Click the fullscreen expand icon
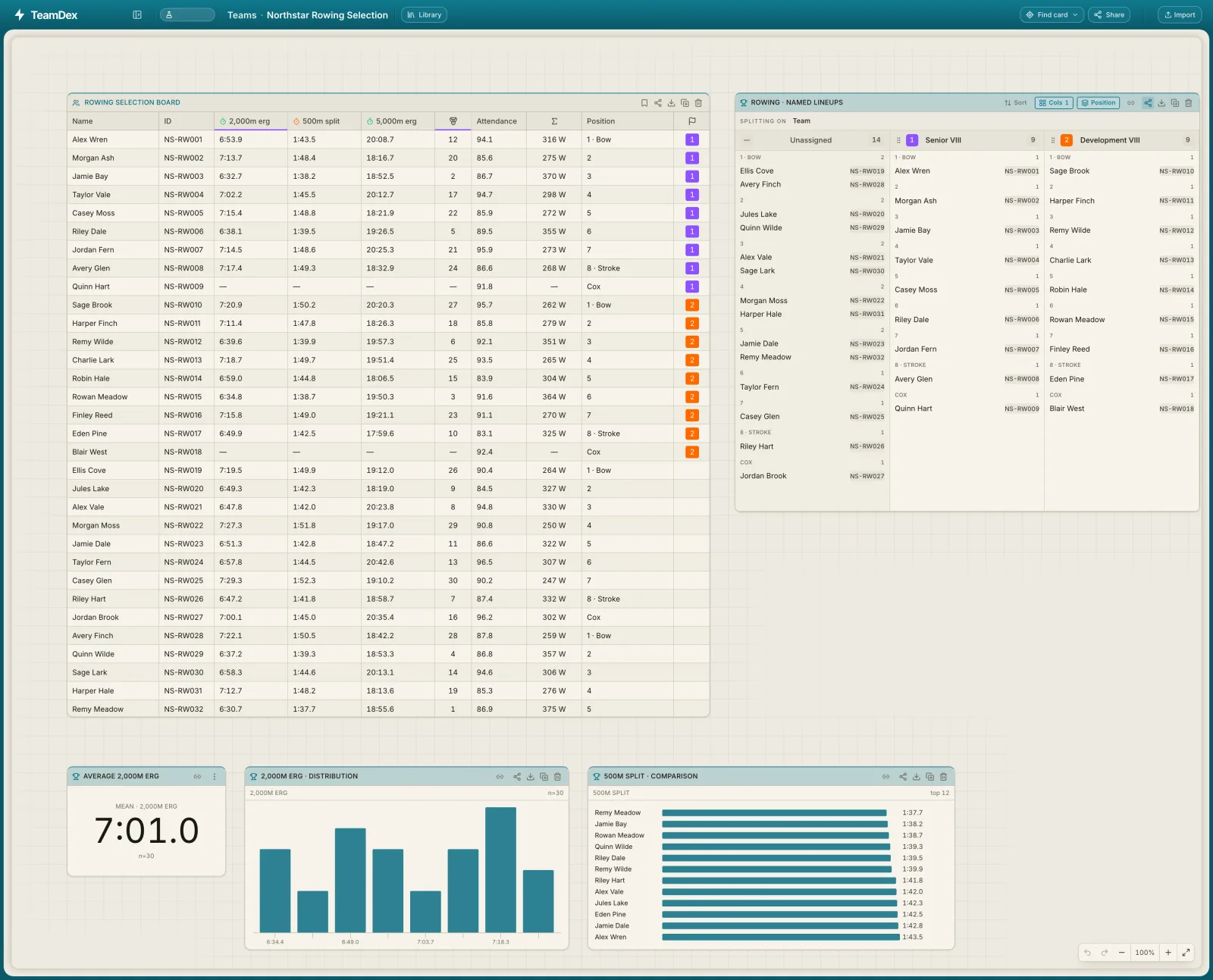 point(1186,953)
